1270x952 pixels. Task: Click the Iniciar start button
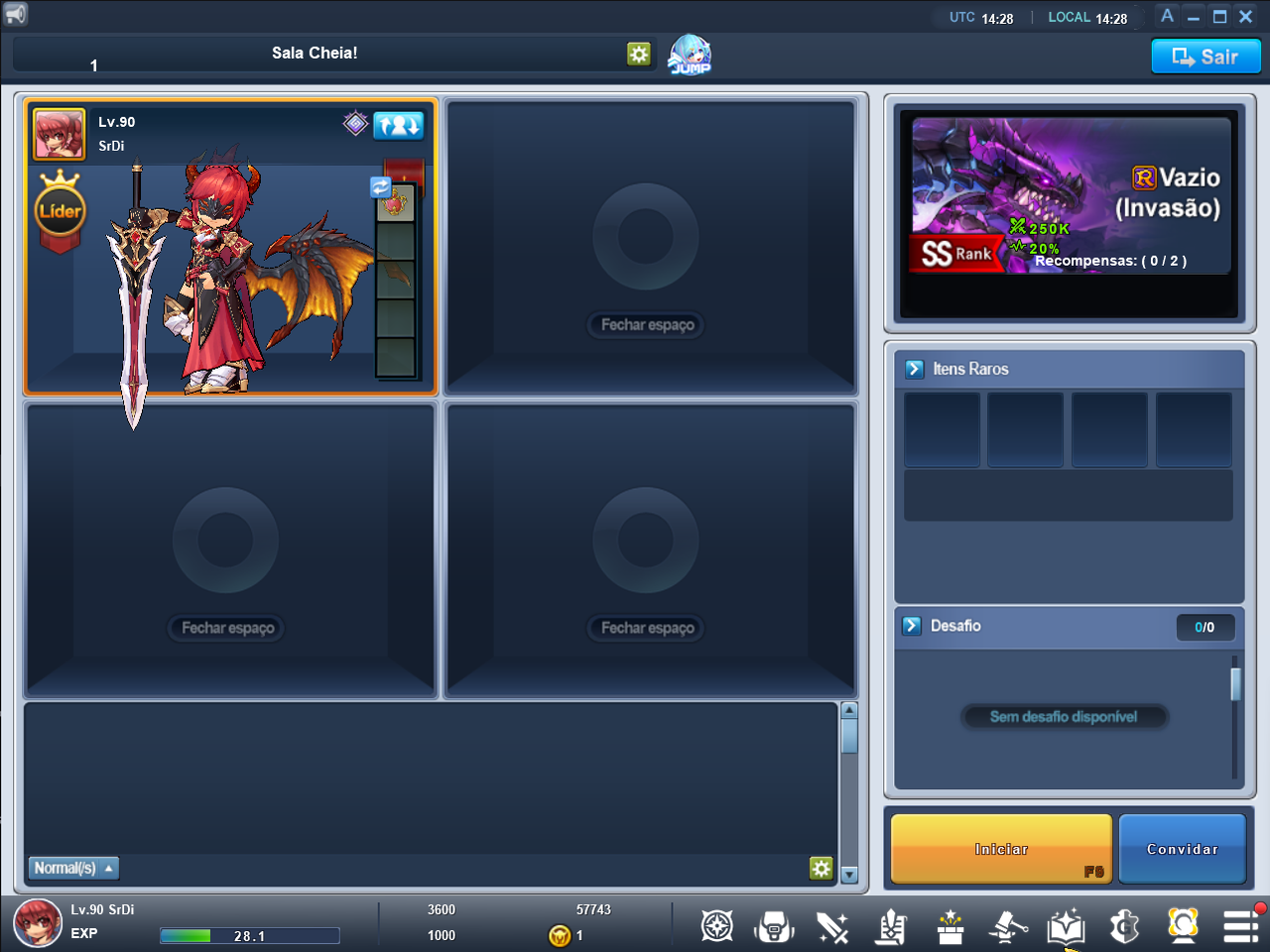point(1002,849)
